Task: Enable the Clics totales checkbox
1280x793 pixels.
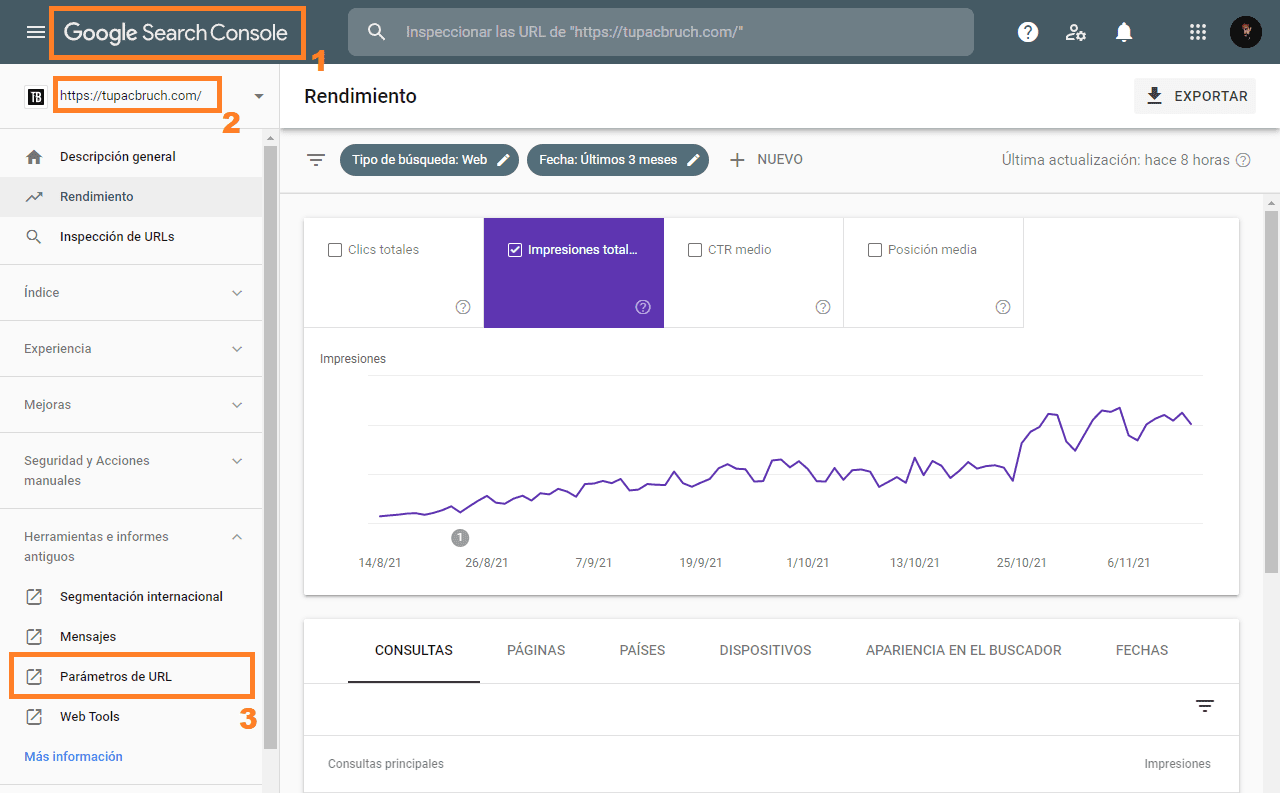Action: (x=335, y=250)
